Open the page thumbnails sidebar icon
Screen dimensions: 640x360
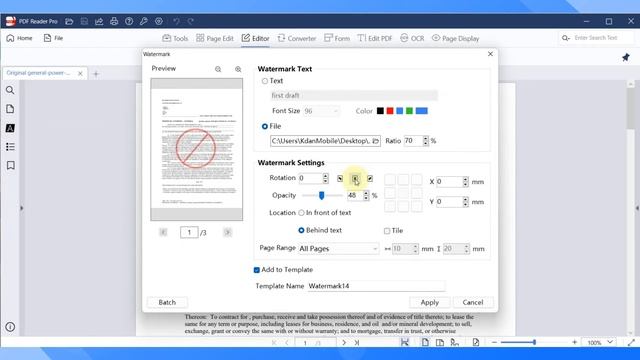10,109
